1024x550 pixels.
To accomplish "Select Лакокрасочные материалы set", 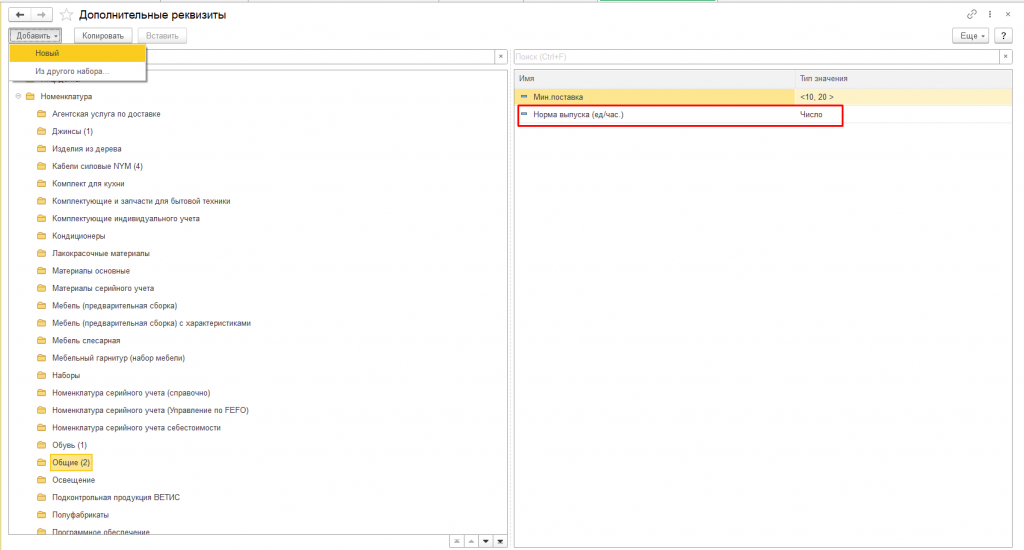I will click(101, 253).
